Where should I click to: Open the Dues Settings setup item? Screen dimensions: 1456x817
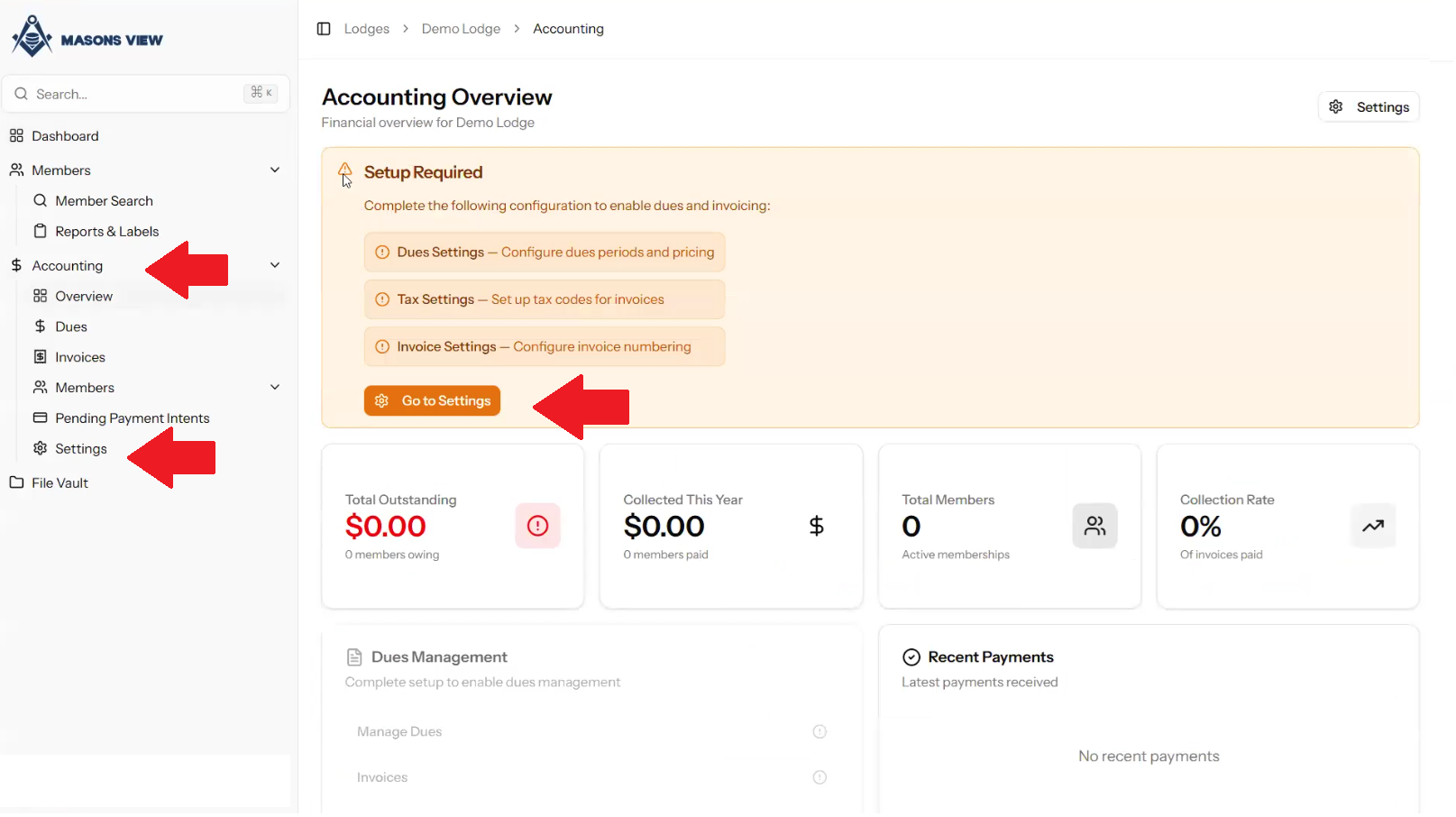click(x=545, y=252)
